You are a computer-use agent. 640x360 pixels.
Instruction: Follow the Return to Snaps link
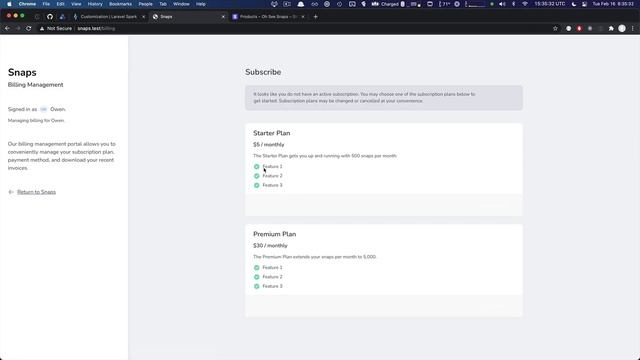pos(36,192)
